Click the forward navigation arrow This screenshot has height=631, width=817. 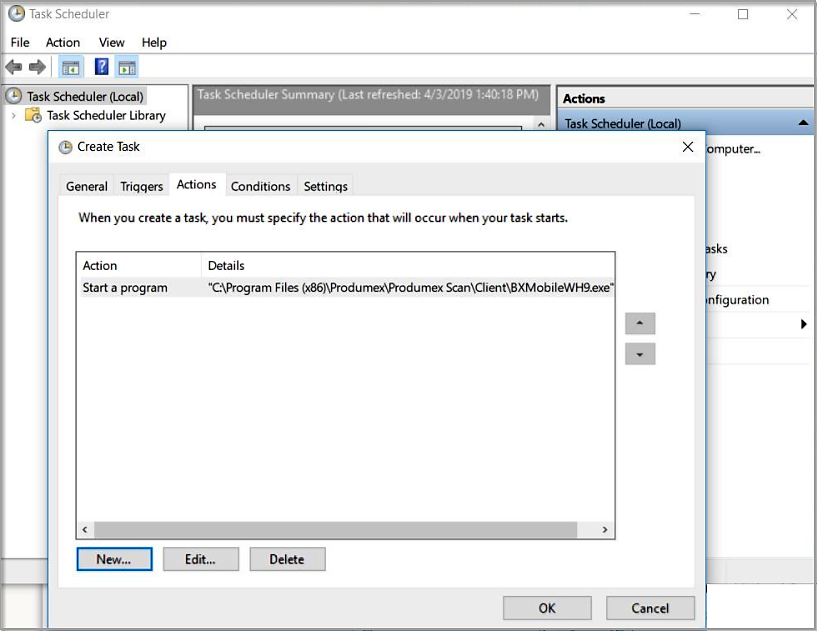point(36,67)
